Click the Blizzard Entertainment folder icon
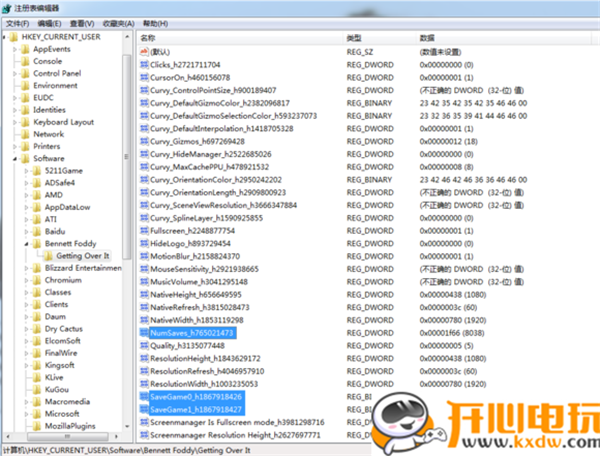Viewport: 600px width, 456px height. pos(37,268)
